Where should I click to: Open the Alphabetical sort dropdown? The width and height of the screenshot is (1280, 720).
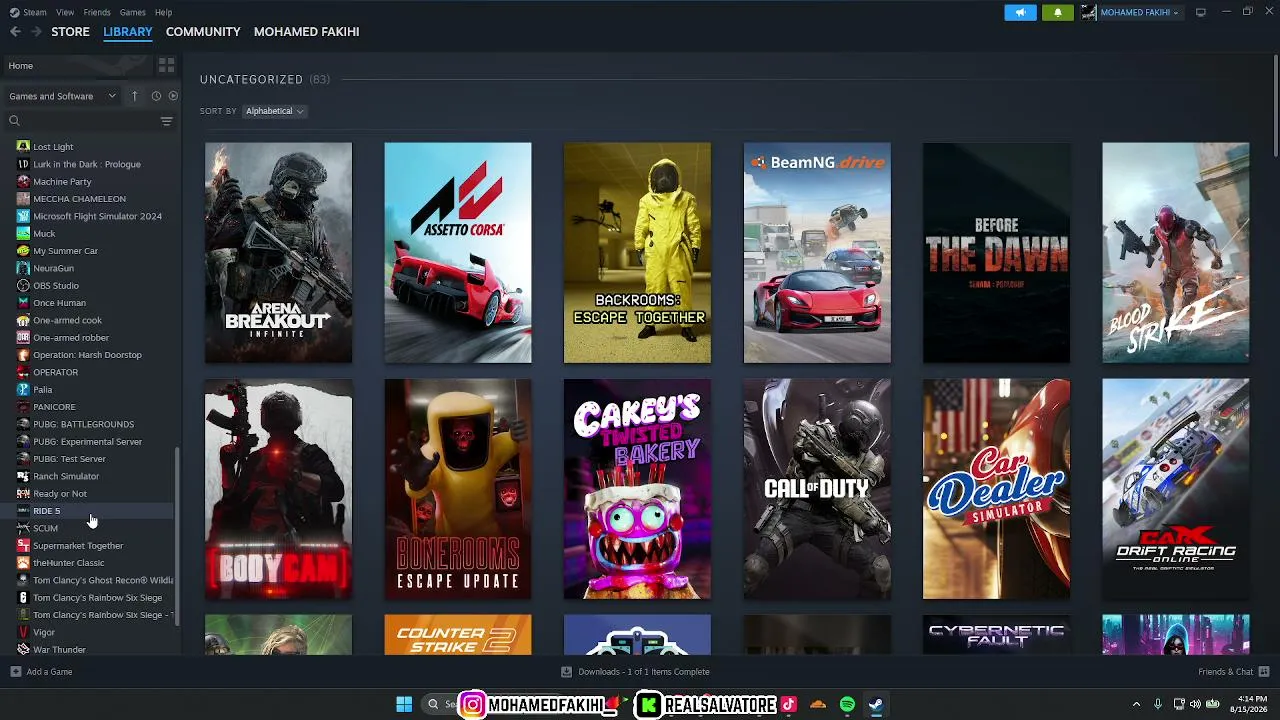tap(275, 111)
